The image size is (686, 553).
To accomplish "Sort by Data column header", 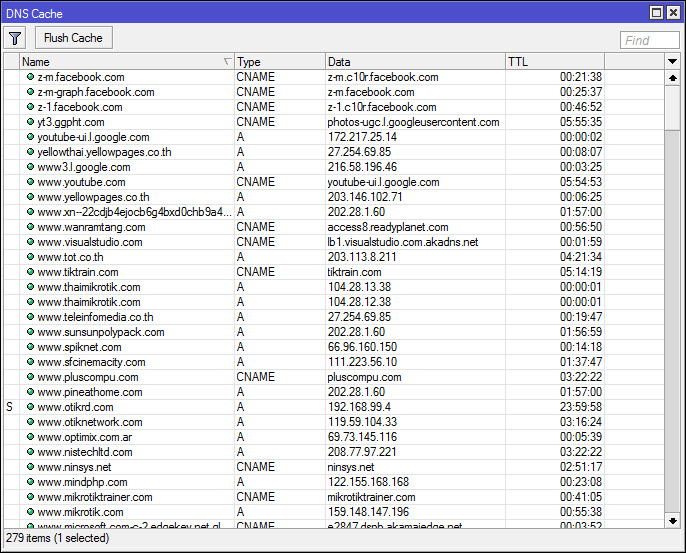I will tap(415, 62).
